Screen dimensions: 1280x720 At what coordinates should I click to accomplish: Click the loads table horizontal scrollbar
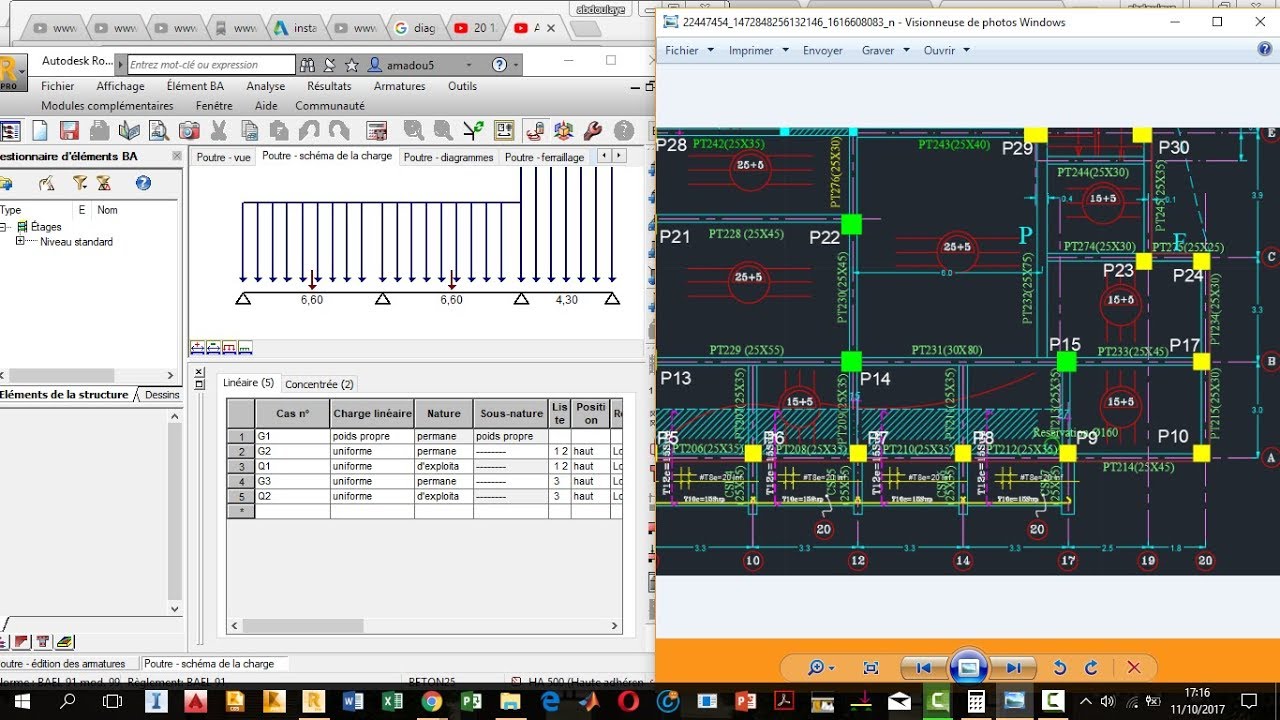pyautogui.click(x=424, y=626)
